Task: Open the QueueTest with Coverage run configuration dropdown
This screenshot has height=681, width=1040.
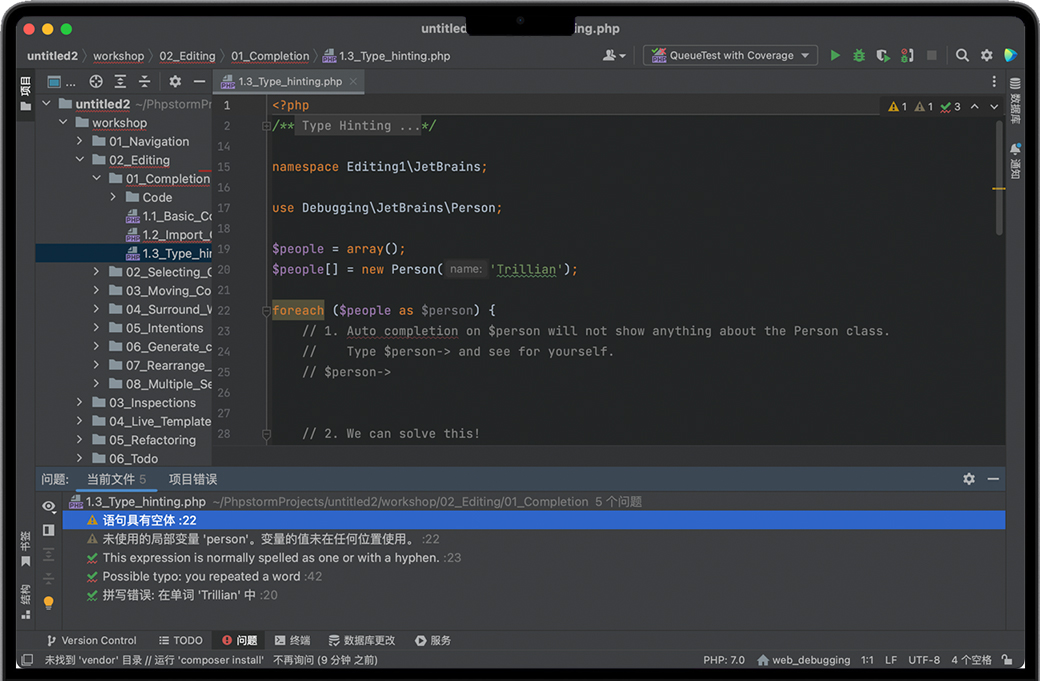Action: click(730, 56)
